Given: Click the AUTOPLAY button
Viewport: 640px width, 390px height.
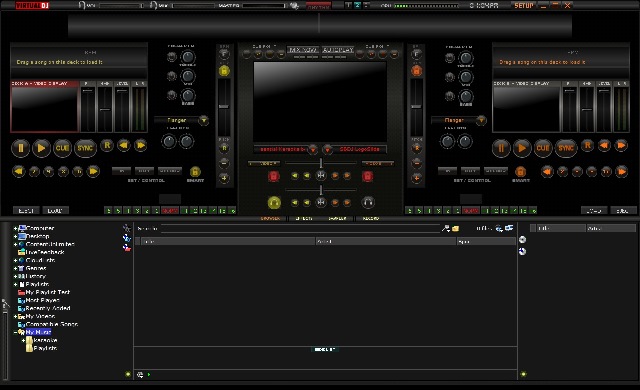Looking at the screenshot, I should 338,50.
